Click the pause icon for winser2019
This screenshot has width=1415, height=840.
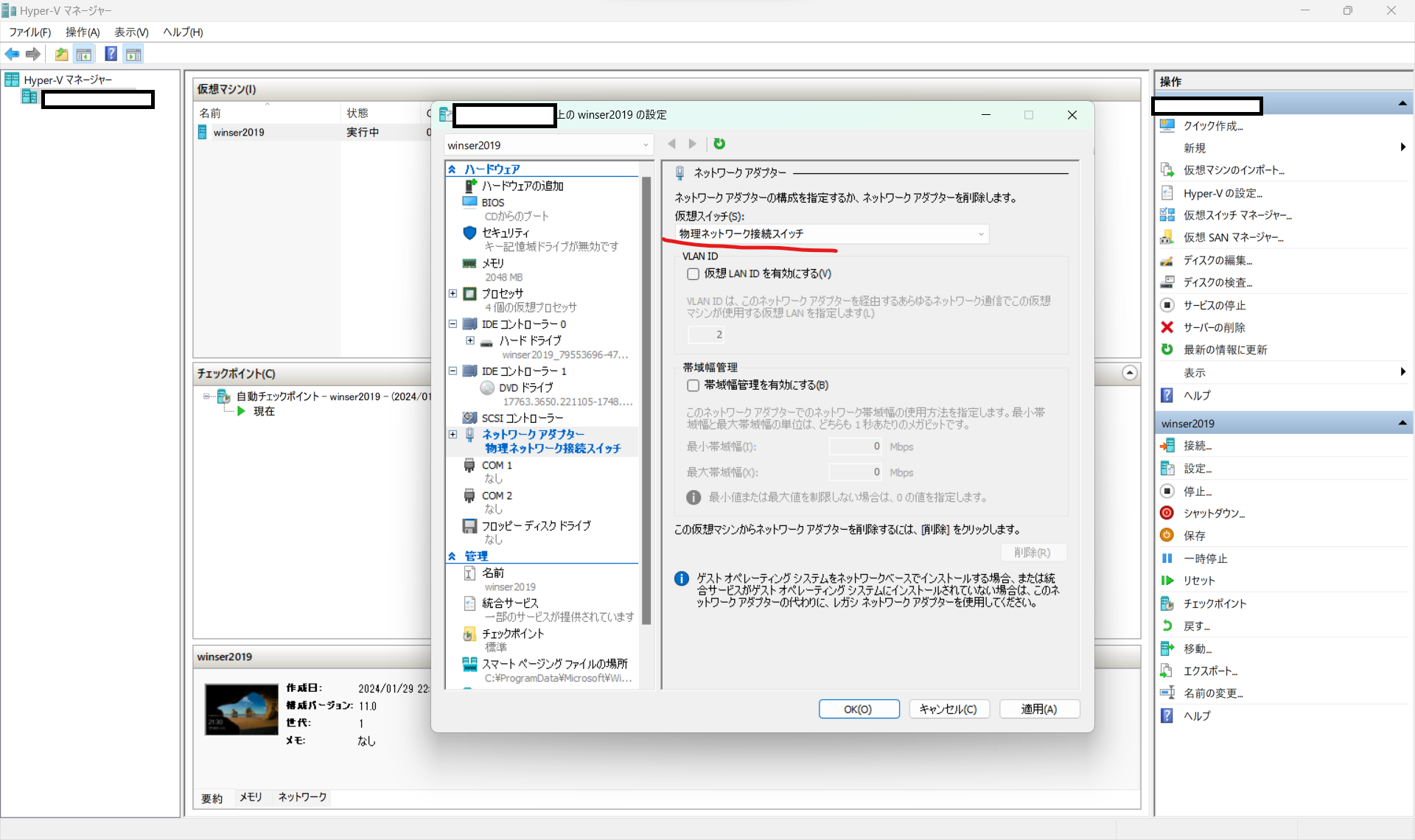1167,558
